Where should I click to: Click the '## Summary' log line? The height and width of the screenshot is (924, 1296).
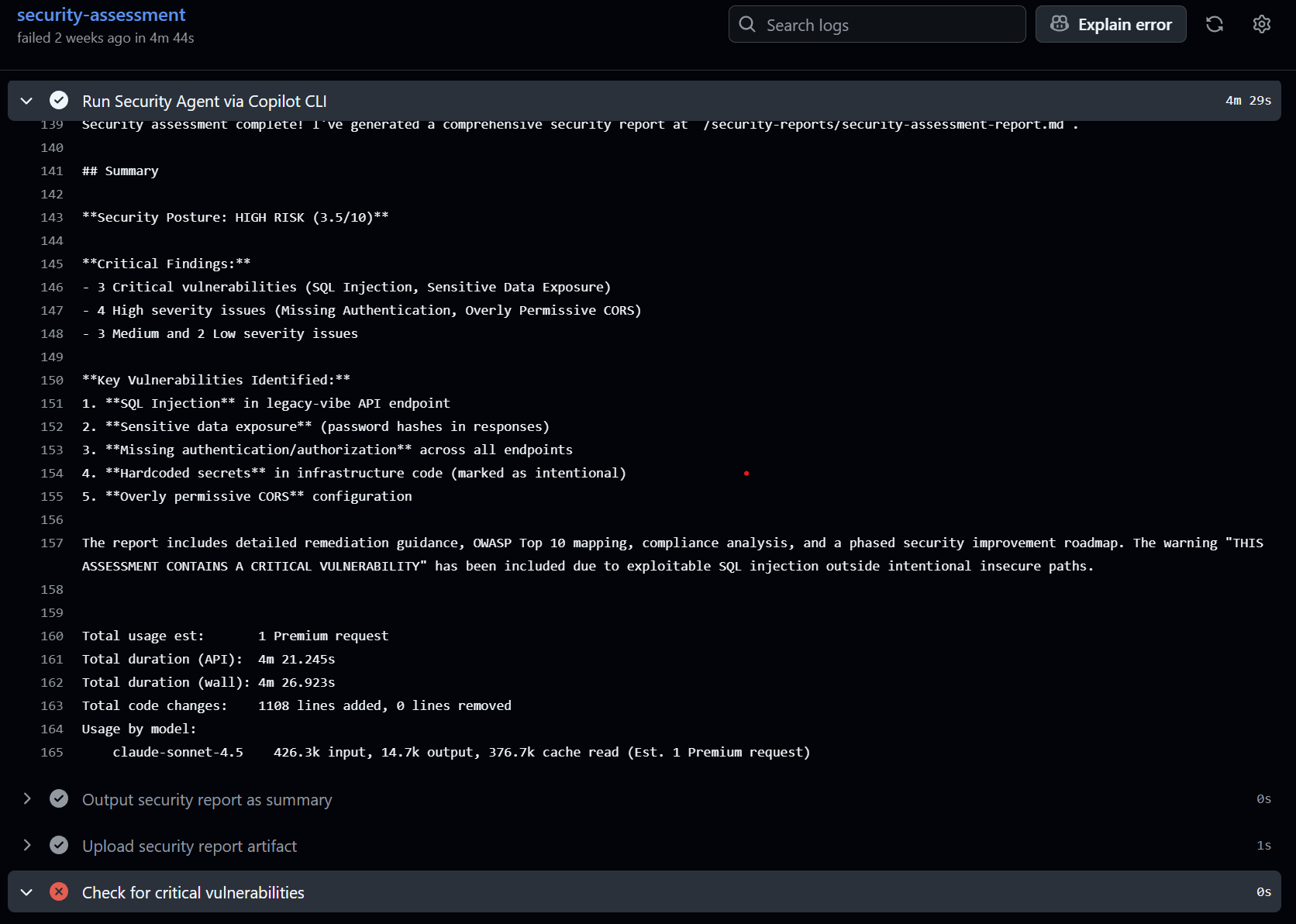tap(120, 171)
